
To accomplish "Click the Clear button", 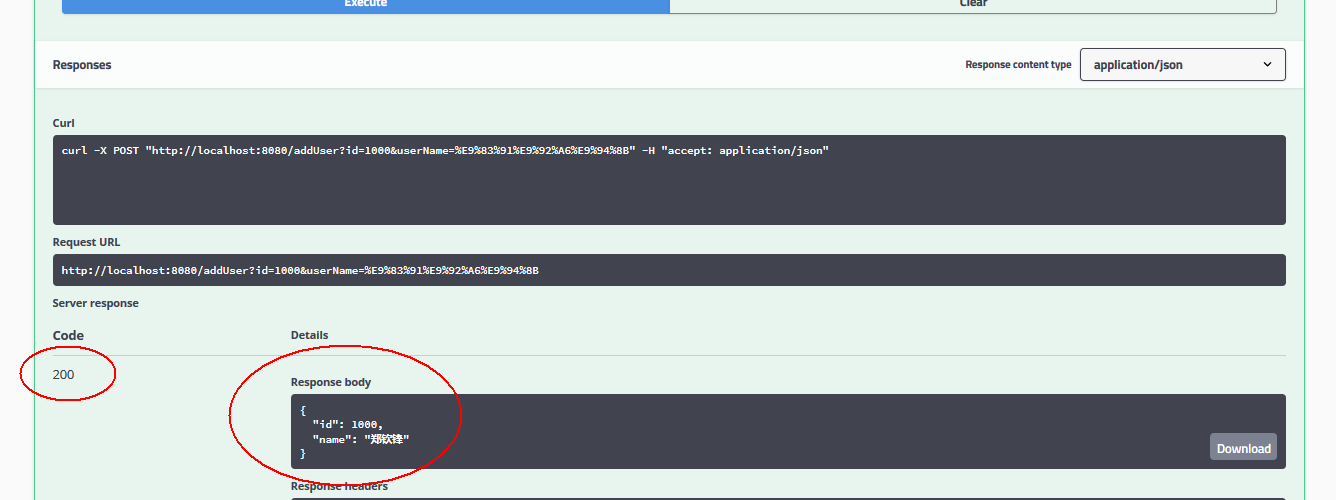I will [x=973, y=6].
